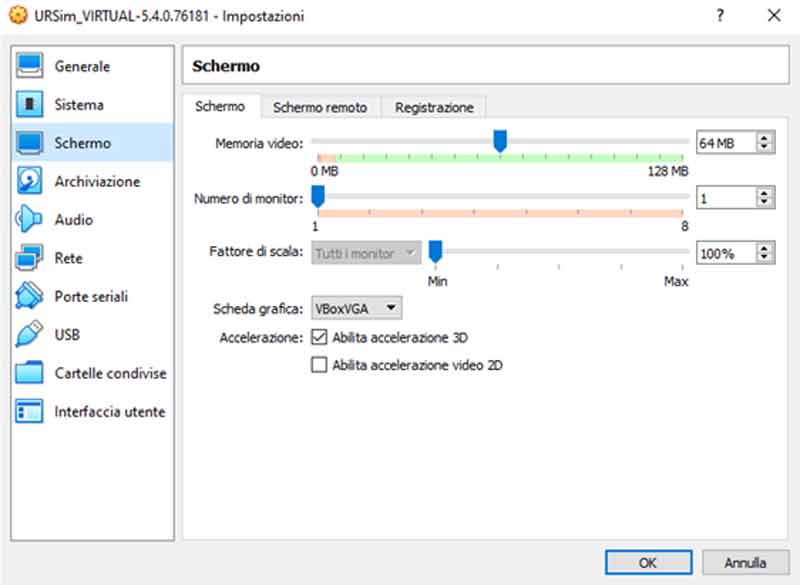The image size is (800, 585).
Task: Enable the Abilita accelerazione 3D checkbox
Action: (x=319, y=337)
